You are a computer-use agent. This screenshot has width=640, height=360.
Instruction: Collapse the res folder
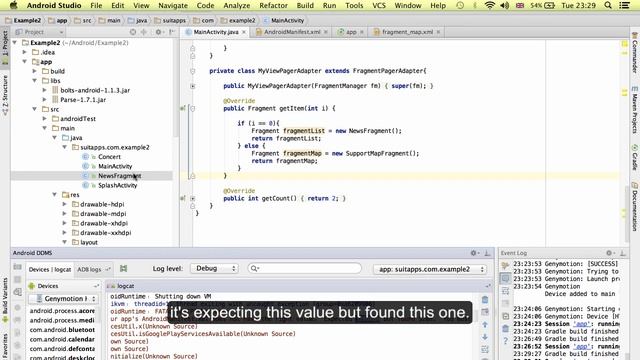click(x=55, y=195)
